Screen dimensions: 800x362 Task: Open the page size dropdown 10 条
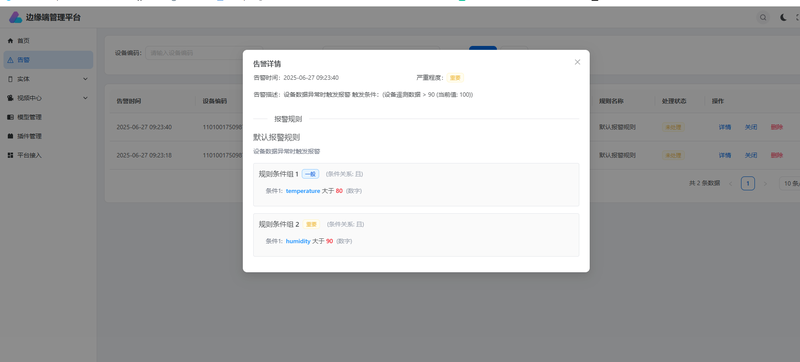pyautogui.click(x=789, y=184)
